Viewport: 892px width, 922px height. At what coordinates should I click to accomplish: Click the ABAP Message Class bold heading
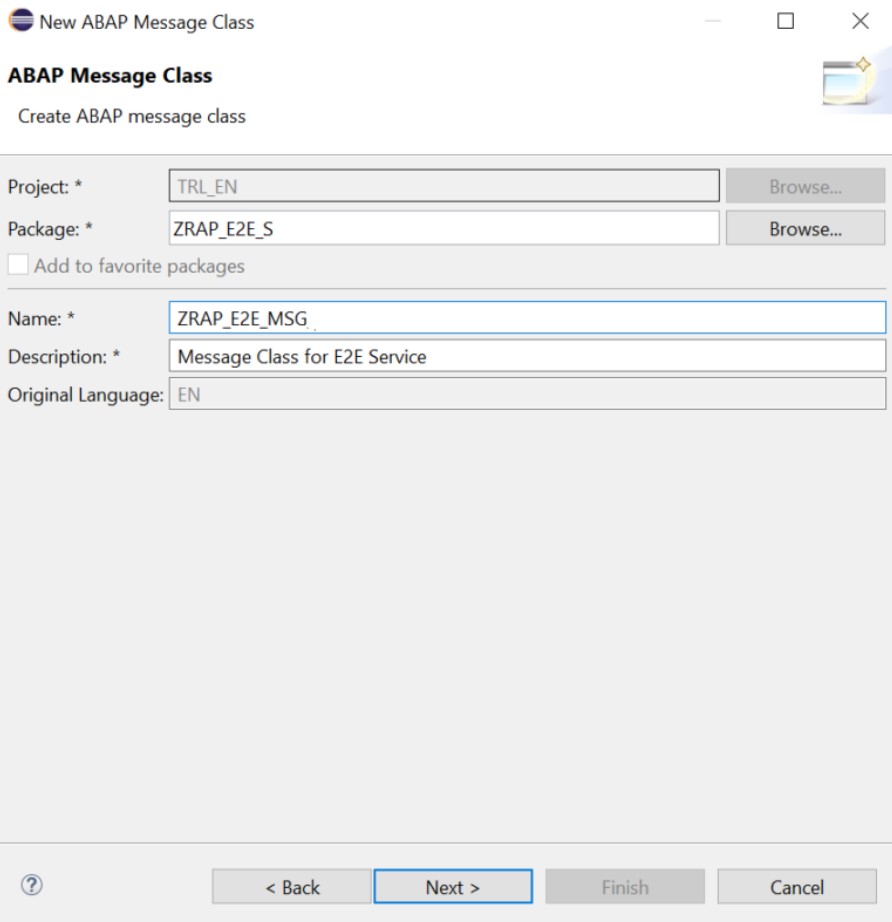[x=110, y=76]
